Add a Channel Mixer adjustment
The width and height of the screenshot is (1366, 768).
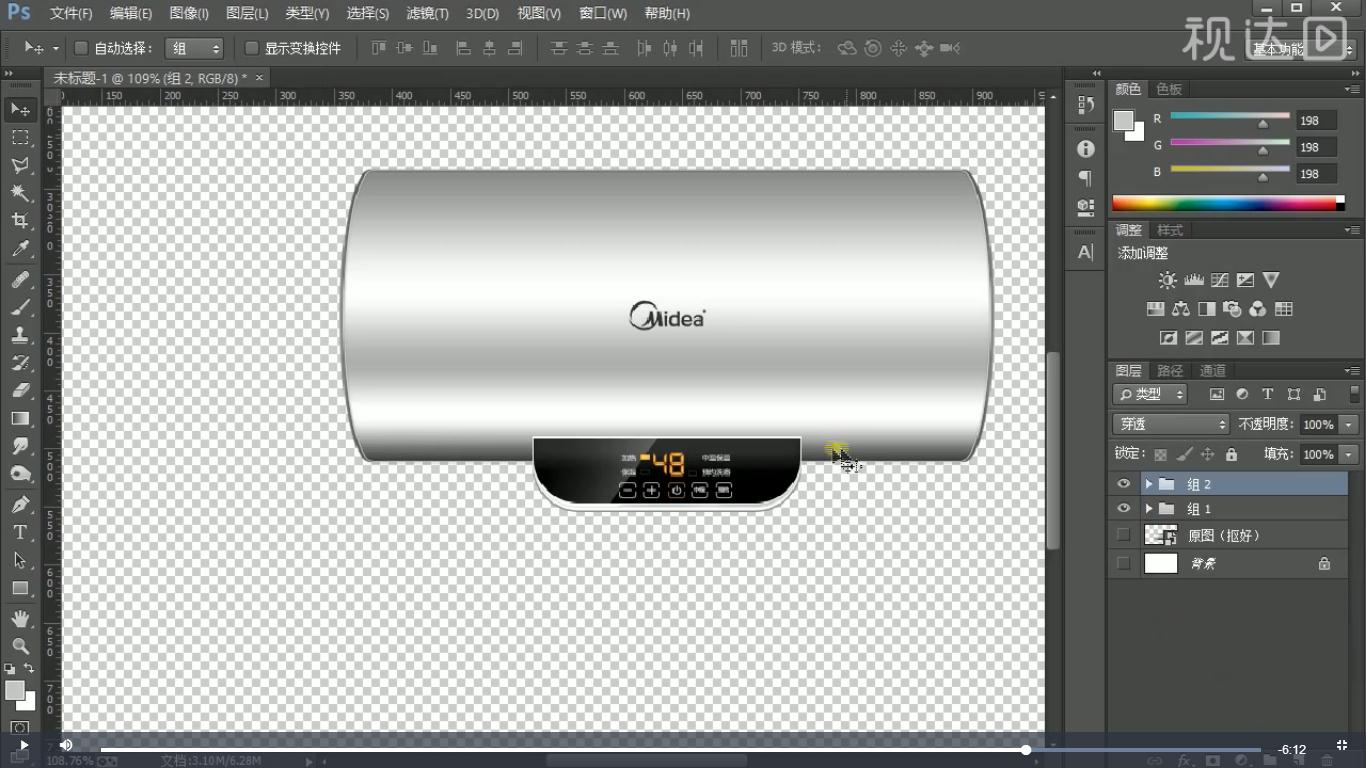click(x=1258, y=309)
